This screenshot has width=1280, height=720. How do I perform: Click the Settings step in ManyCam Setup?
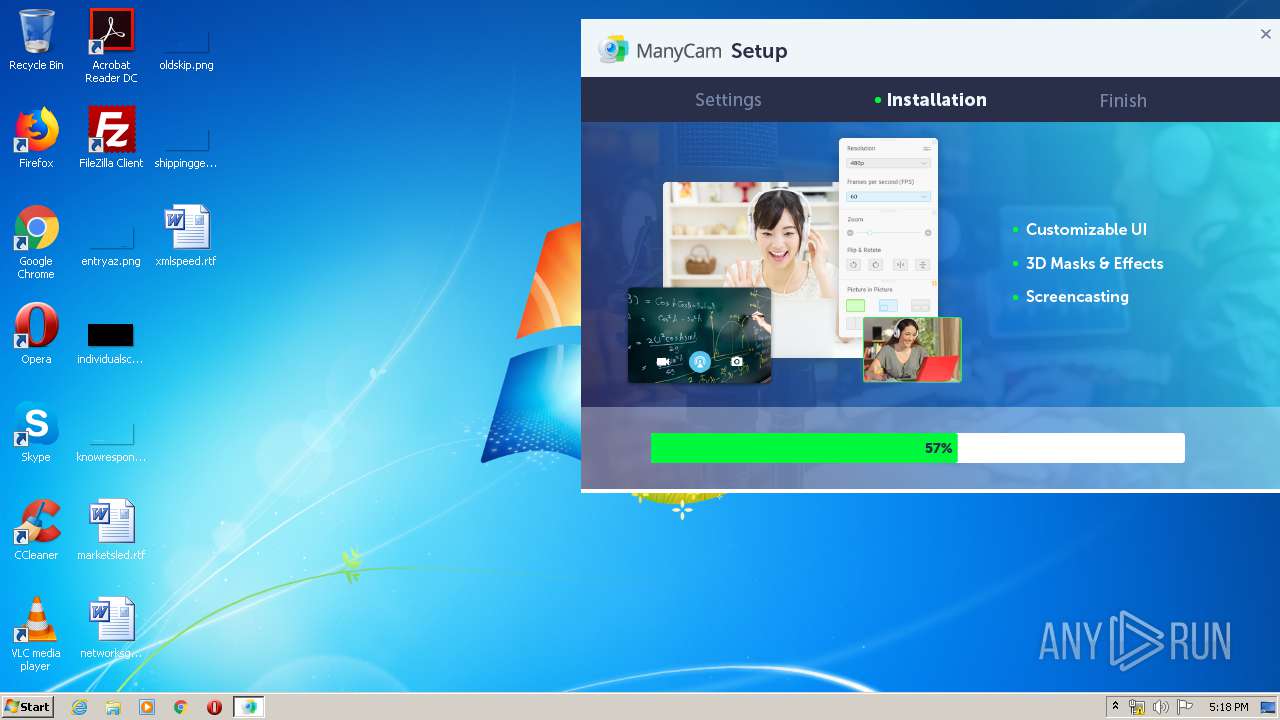click(x=728, y=100)
